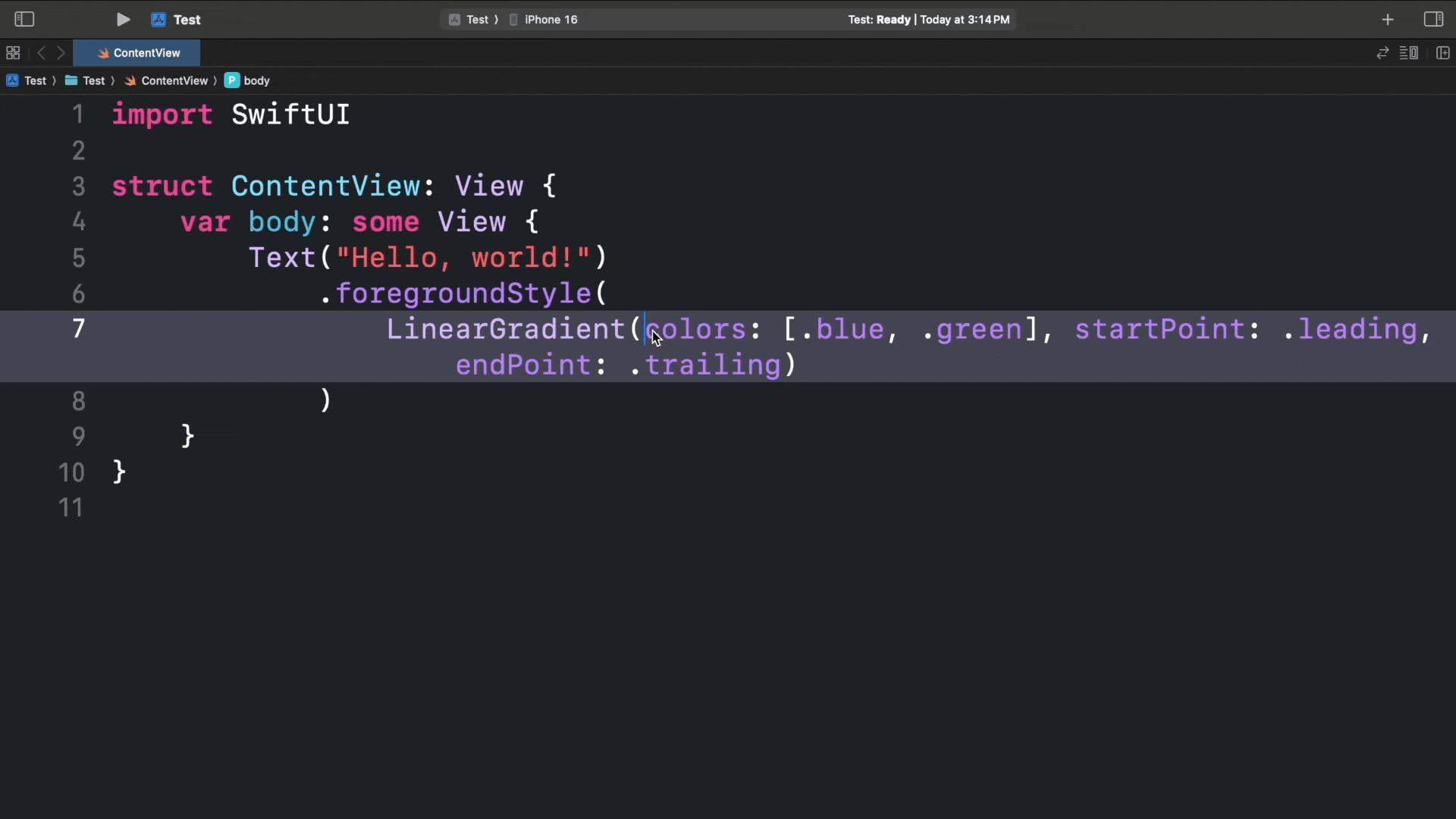This screenshot has height=819, width=1456.
Task: Select the ContentView tab
Action: pos(137,53)
